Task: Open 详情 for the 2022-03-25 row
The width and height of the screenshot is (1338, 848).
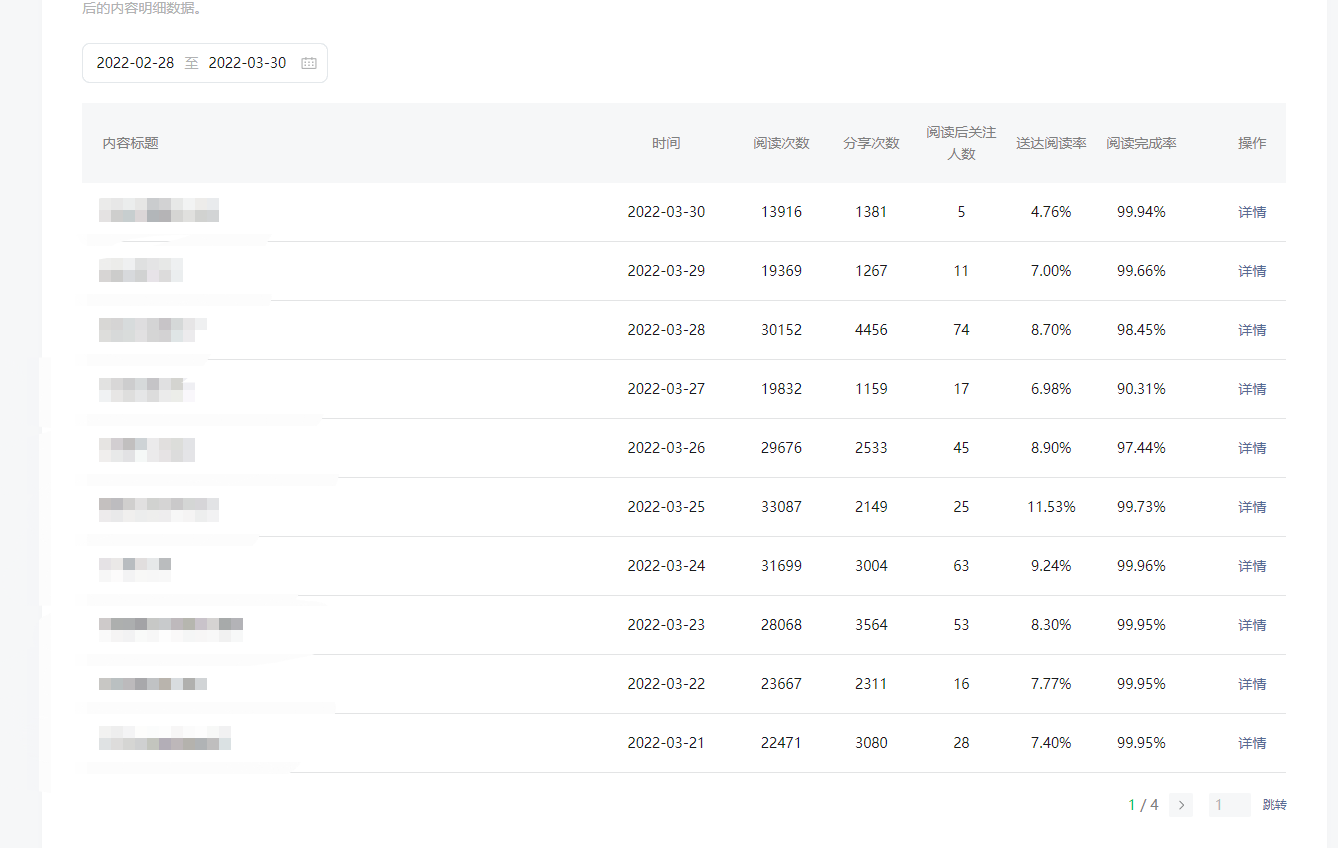Action: tap(1252, 507)
